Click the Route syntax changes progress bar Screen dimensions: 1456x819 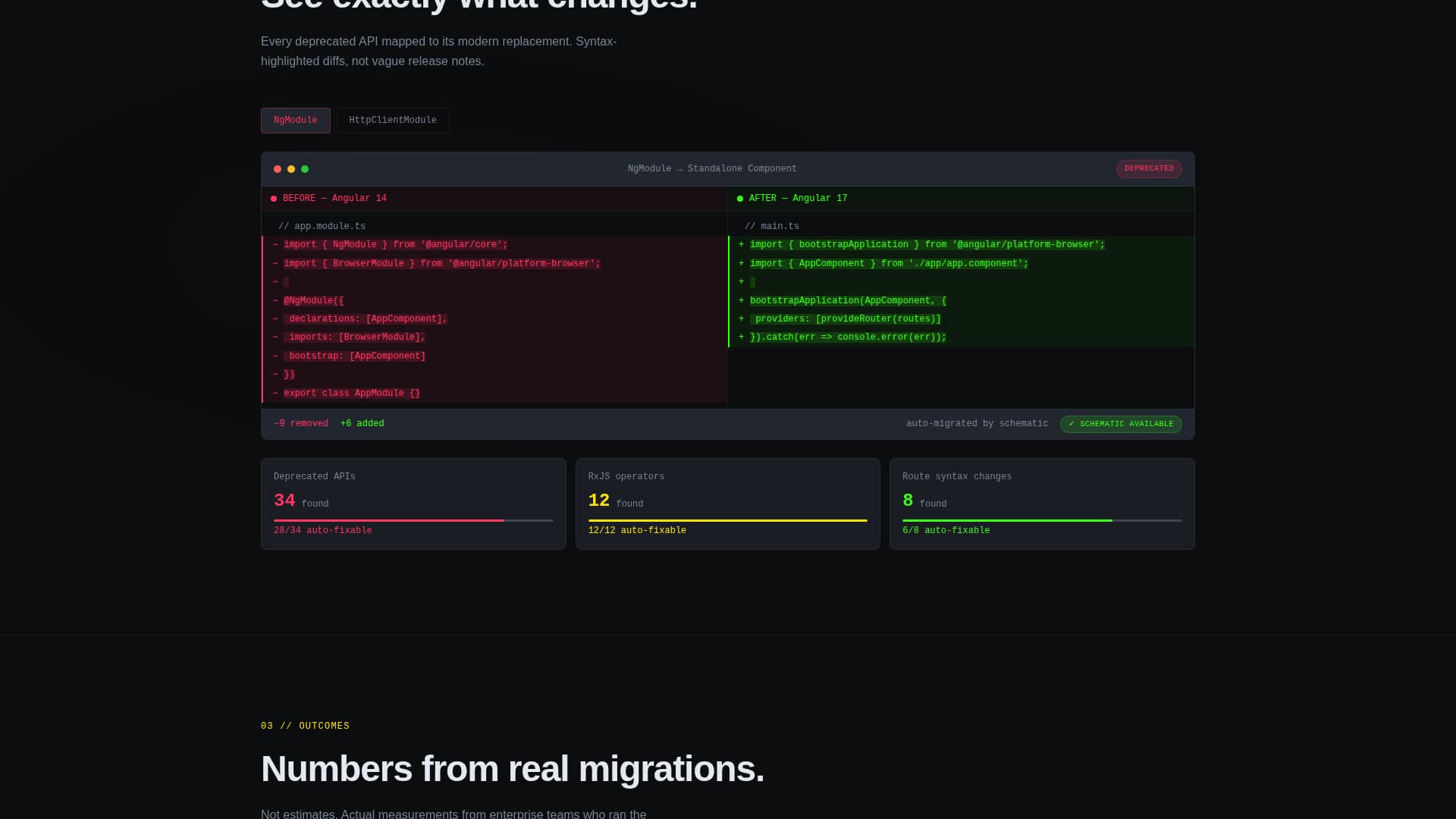point(1042,520)
